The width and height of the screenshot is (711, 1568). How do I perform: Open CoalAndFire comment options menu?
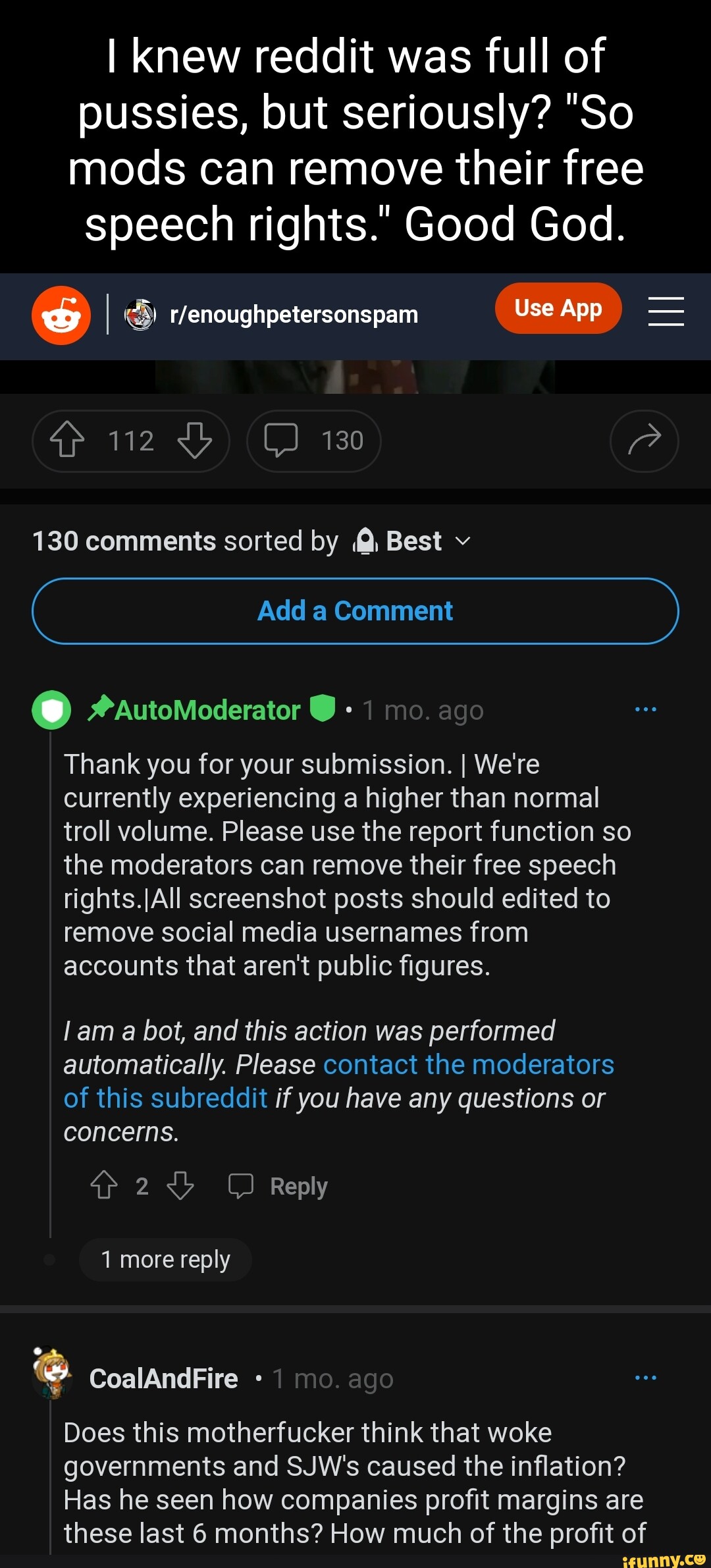click(x=645, y=1378)
